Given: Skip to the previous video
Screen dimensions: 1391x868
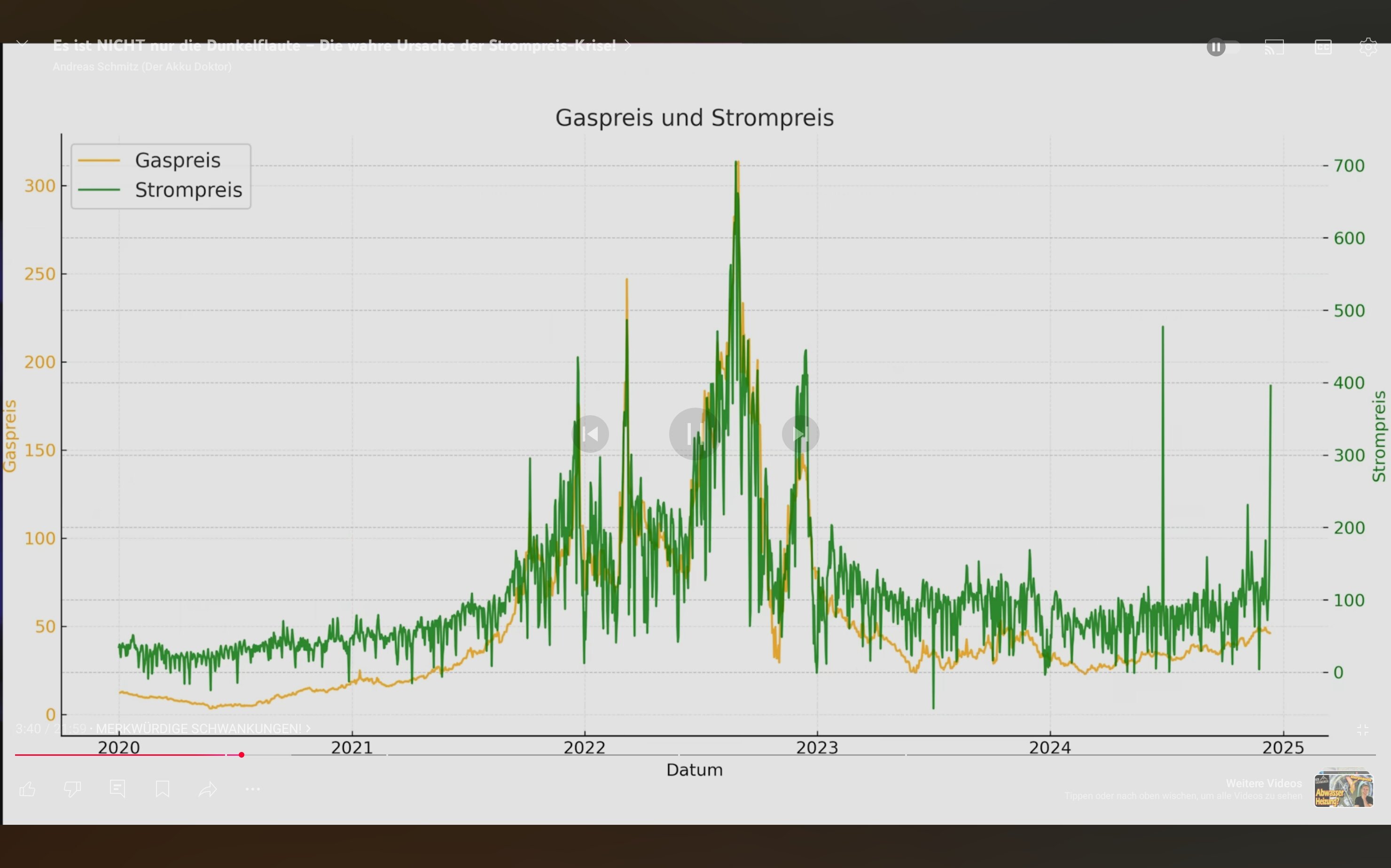Looking at the screenshot, I should click(590, 434).
